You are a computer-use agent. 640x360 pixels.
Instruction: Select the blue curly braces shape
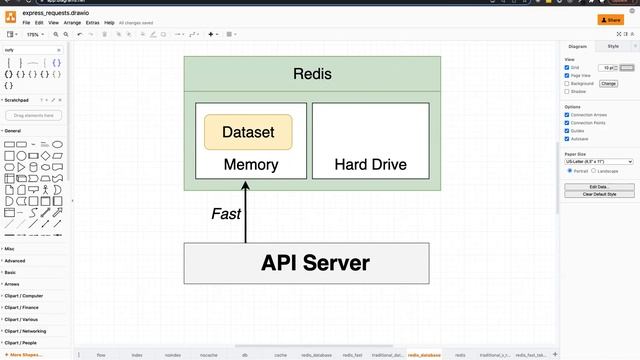tap(57, 63)
